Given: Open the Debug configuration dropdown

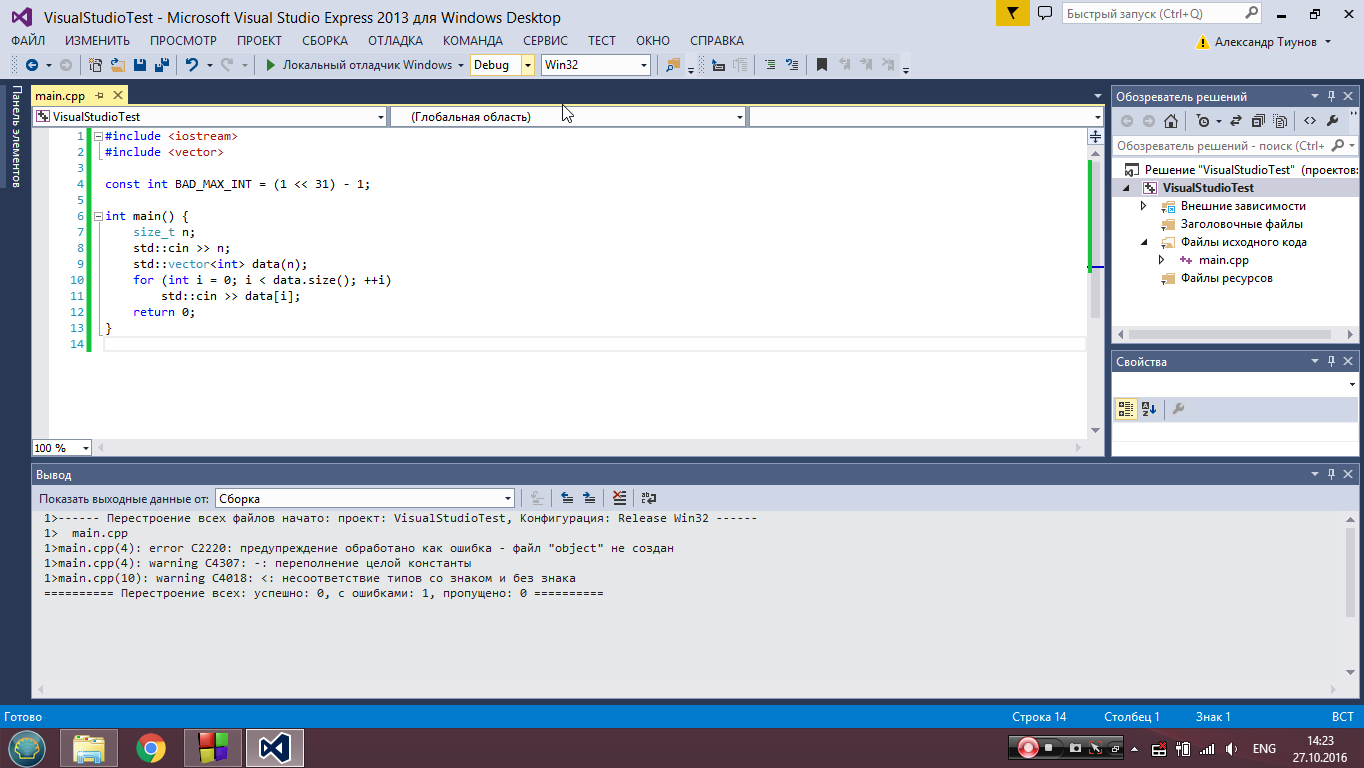Looking at the screenshot, I should (x=529, y=65).
